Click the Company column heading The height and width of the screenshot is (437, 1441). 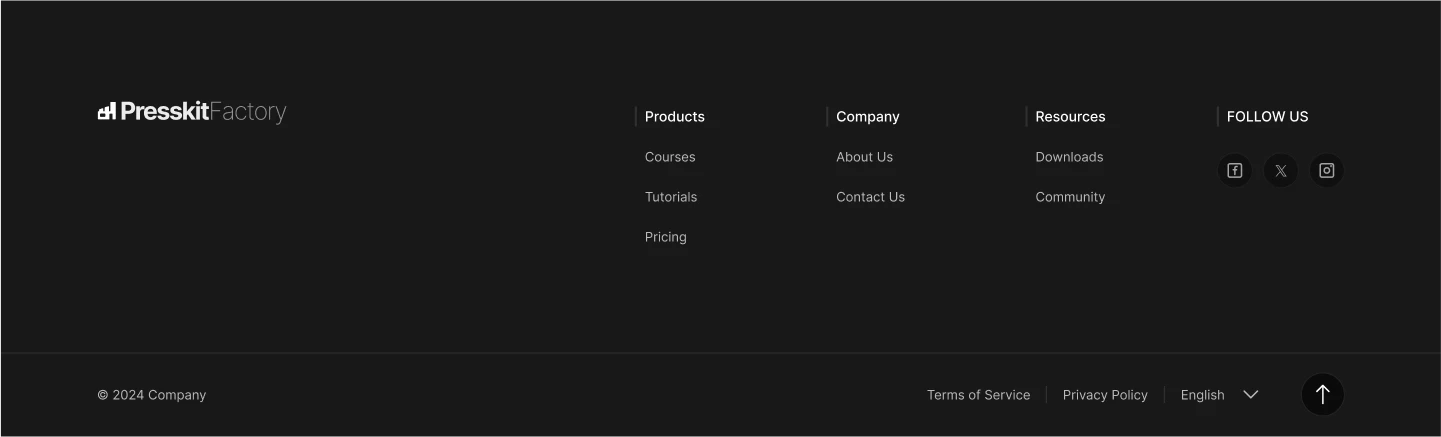click(x=868, y=117)
